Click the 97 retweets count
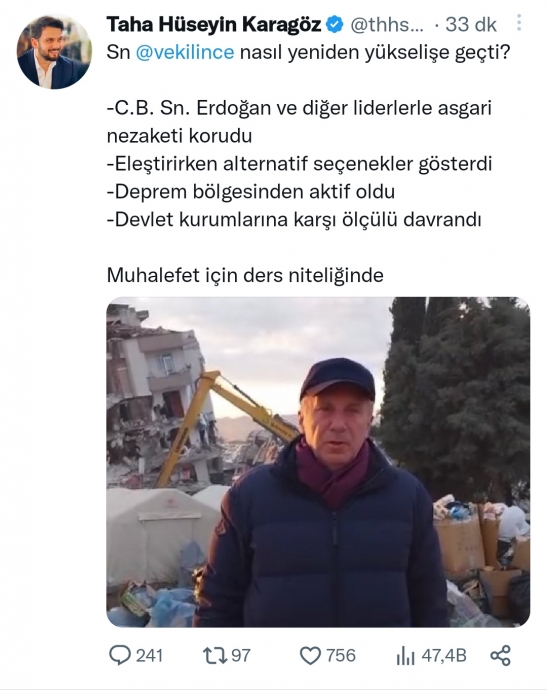 point(241,656)
